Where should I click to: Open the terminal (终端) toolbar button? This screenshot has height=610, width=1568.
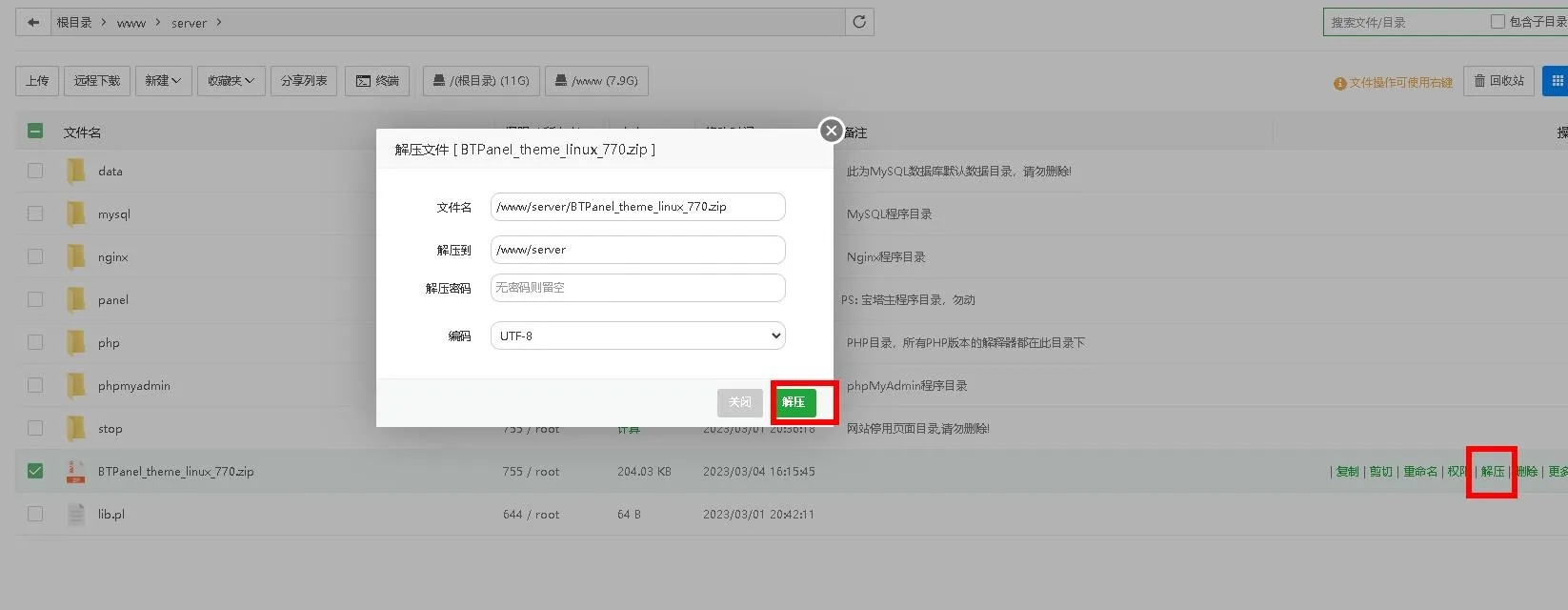pyautogui.click(x=377, y=81)
